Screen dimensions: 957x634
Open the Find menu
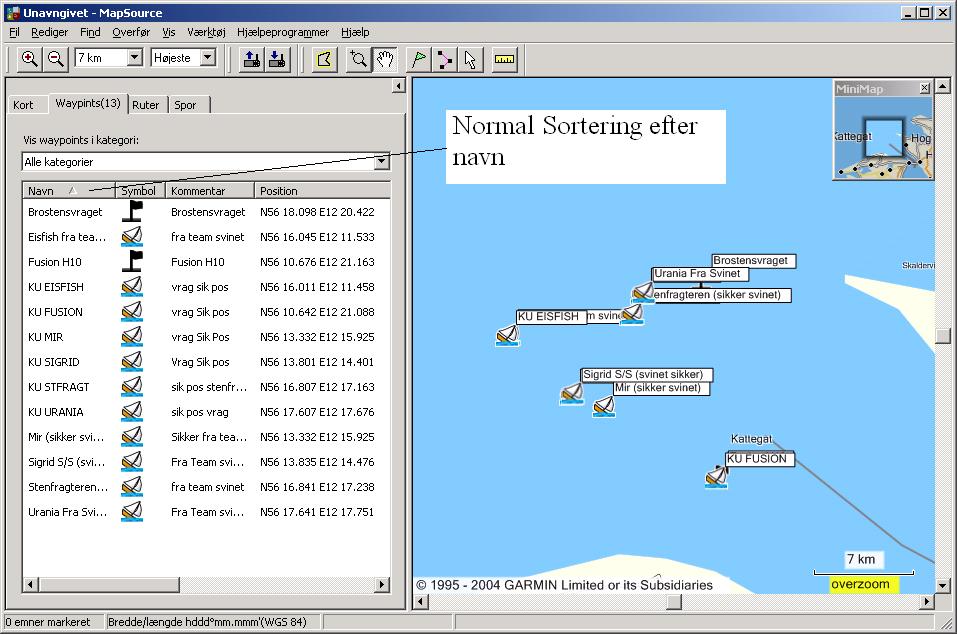(x=90, y=32)
